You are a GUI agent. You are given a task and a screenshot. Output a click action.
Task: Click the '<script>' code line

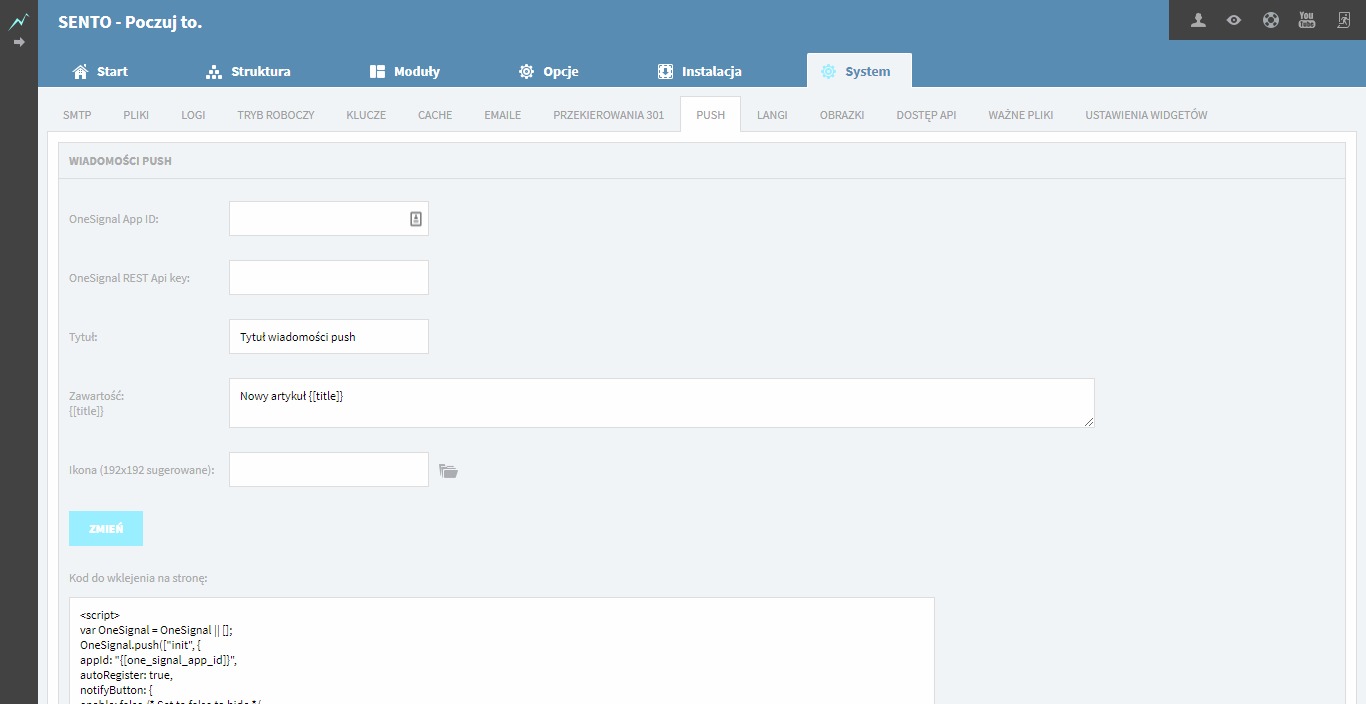click(100, 615)
